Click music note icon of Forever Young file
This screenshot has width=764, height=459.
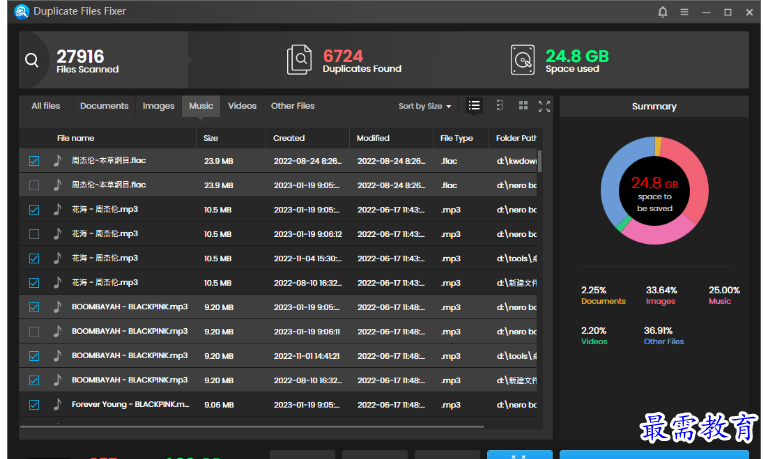click(57, 404)
